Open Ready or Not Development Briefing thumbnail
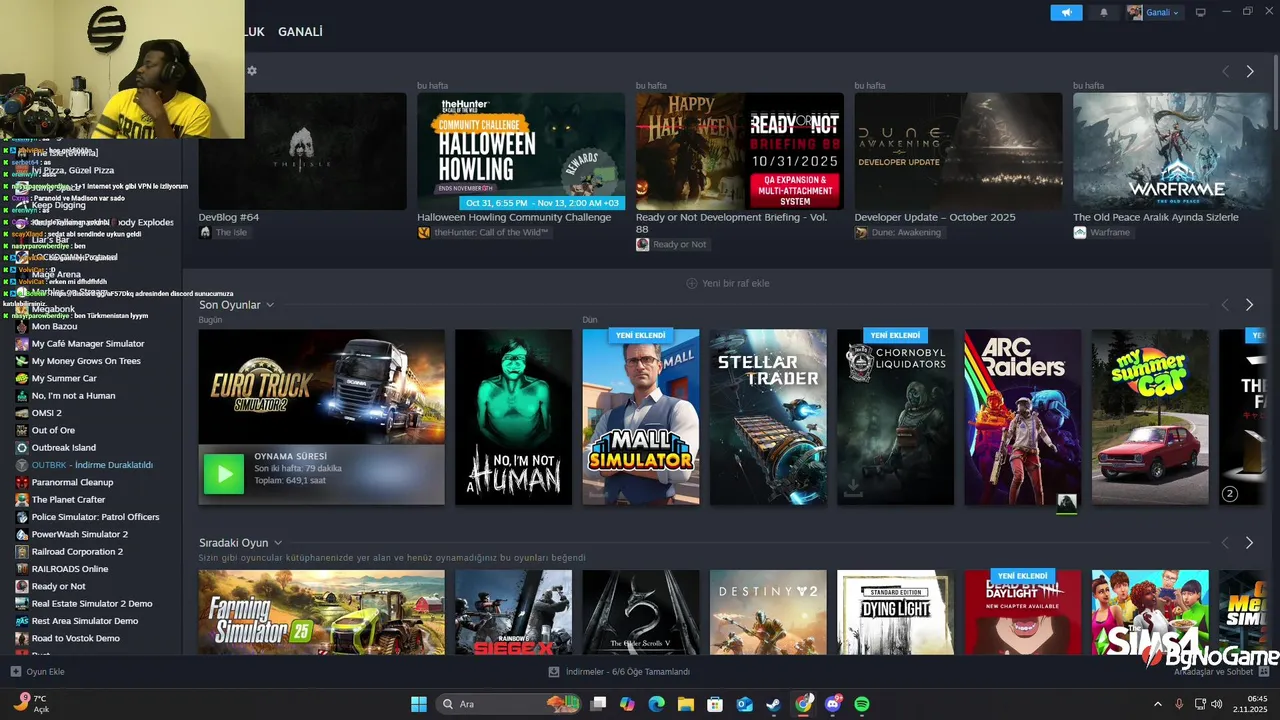This screenshot has height=720, width=1280. point(740,151)
